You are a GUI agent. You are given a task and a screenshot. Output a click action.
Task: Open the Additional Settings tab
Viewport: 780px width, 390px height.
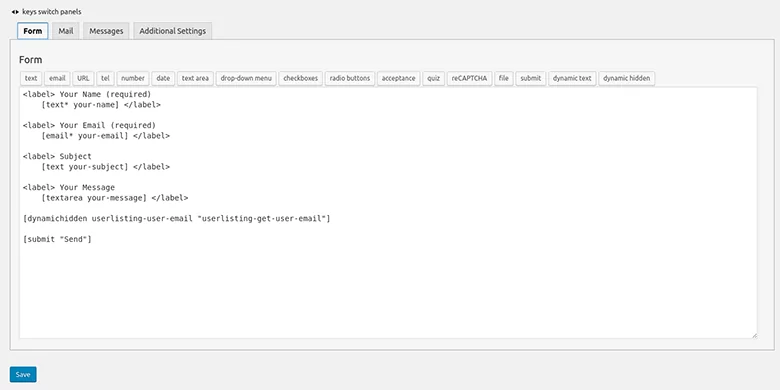(173, 31)
